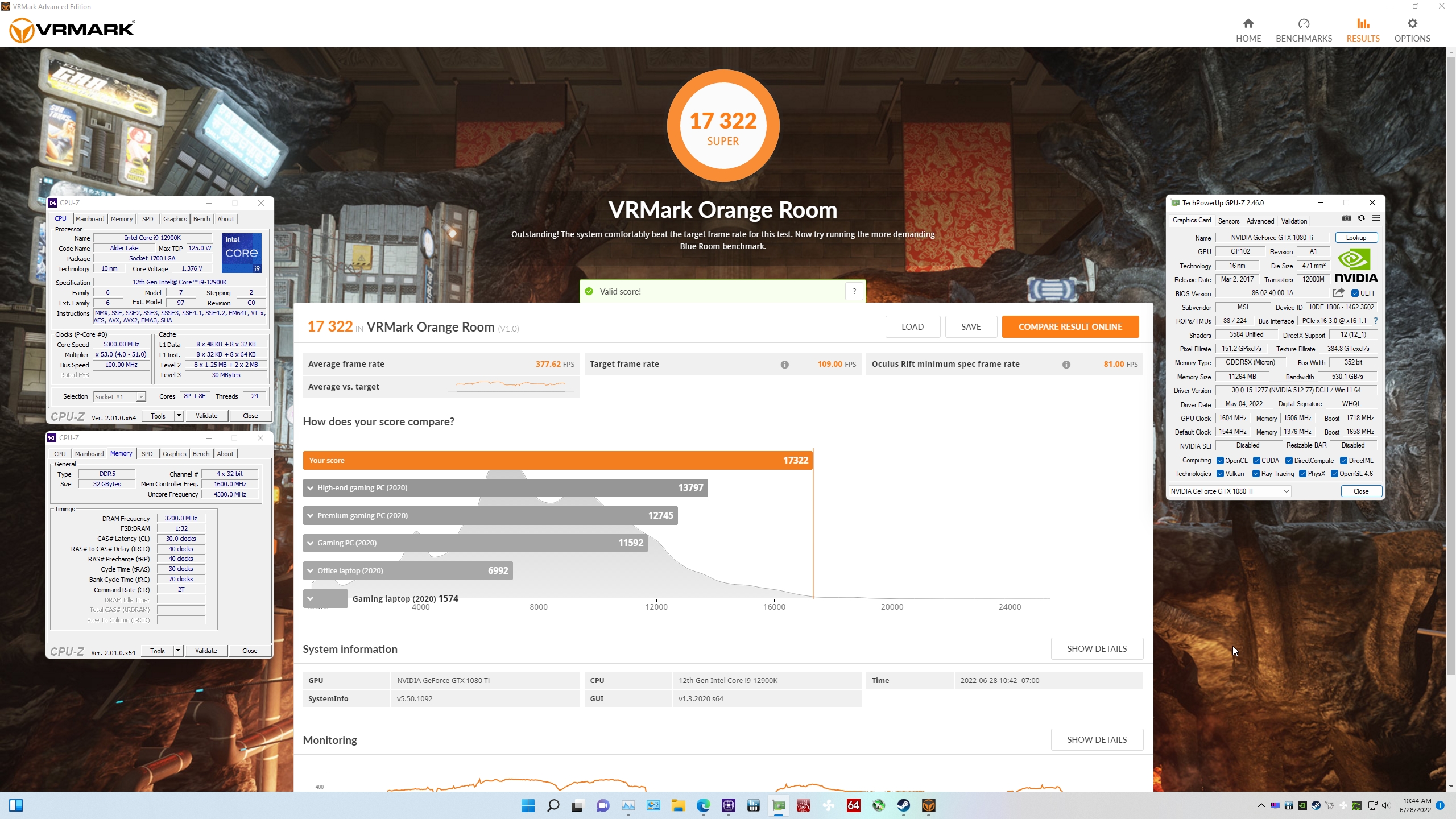Click SHOW DETAILS for Monitoring
The width and height of the screenshot is (1456, 819).
1097,740
